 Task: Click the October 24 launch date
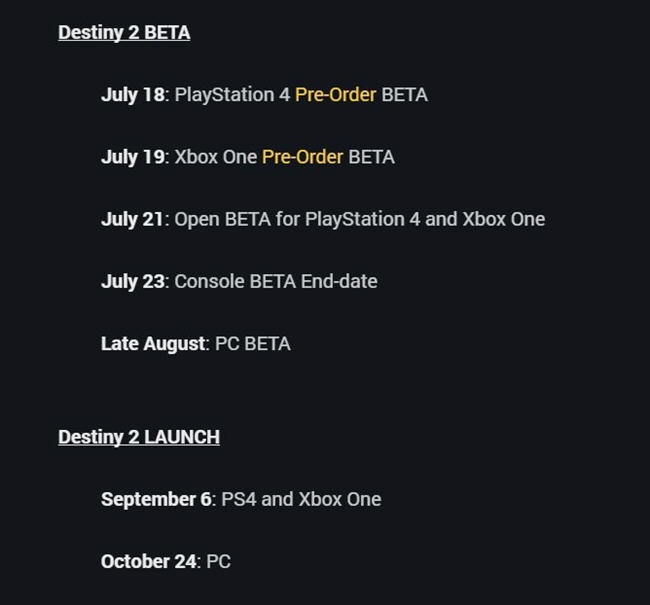pyautogui.click(x=148, y=561)
